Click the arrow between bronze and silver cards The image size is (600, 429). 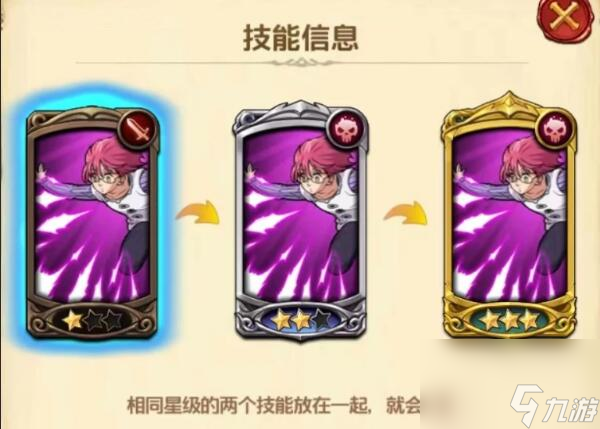[199, 212]
